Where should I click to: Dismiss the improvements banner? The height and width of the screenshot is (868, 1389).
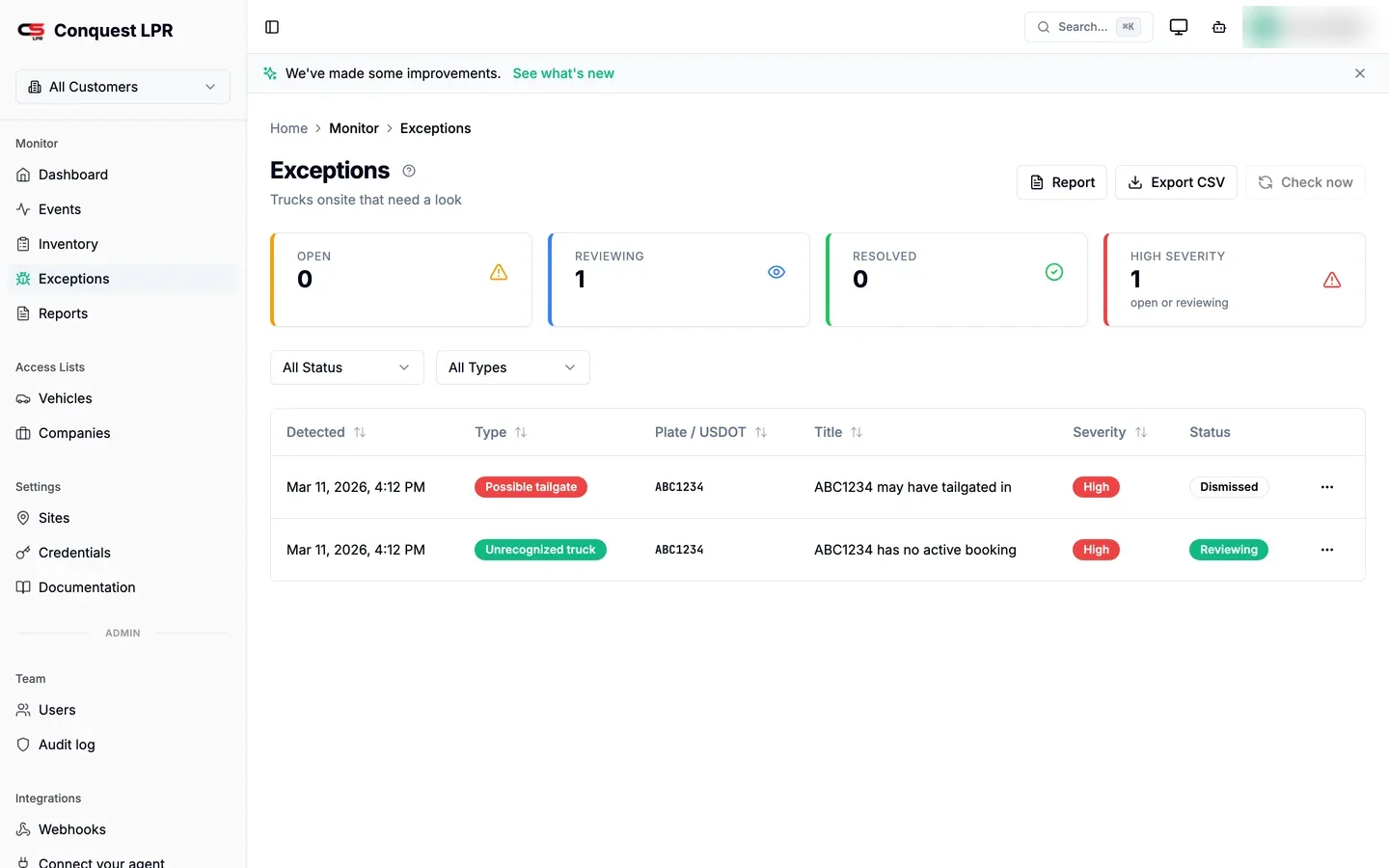[1360, 73]
